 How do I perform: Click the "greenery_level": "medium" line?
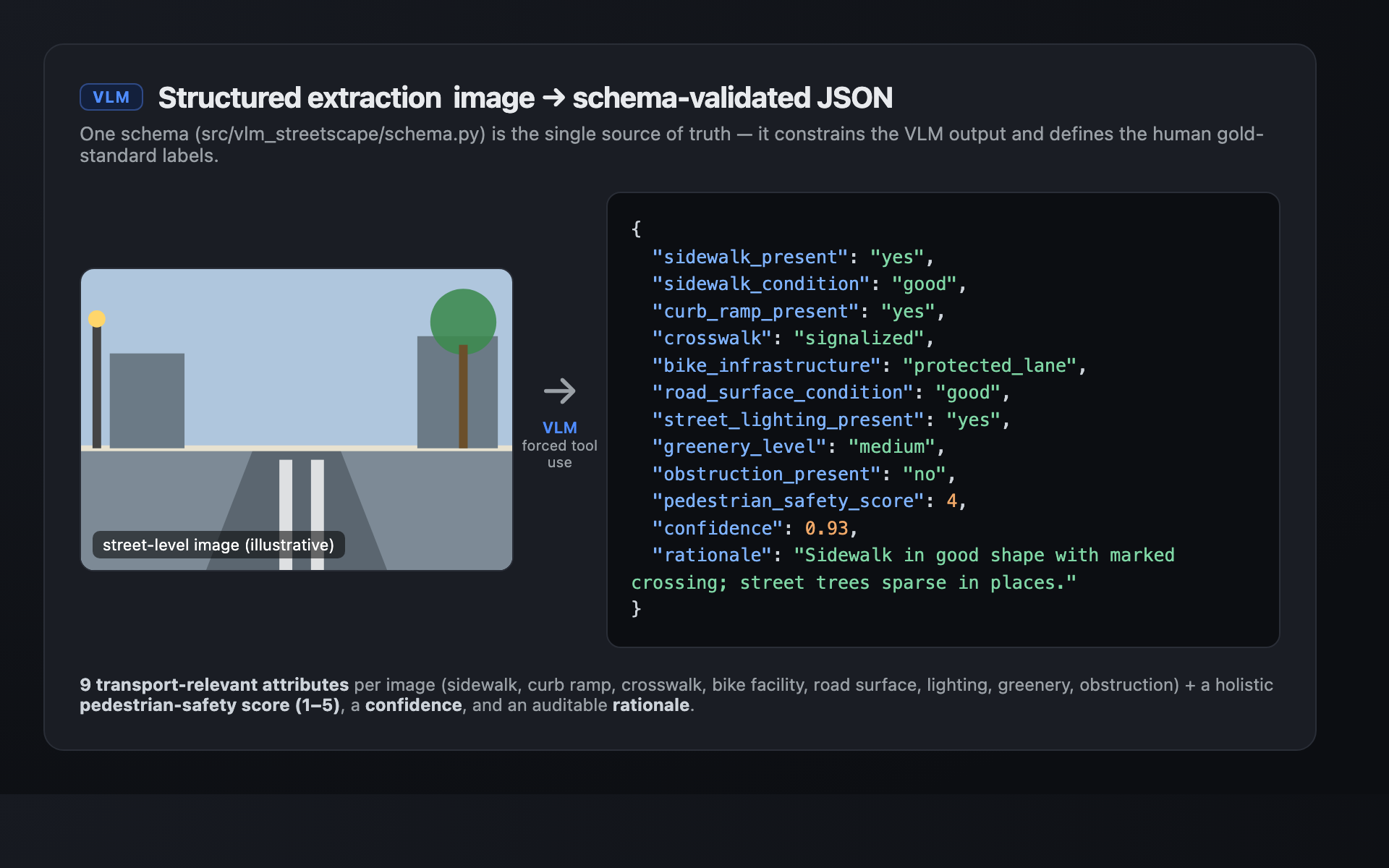(799, 447)
